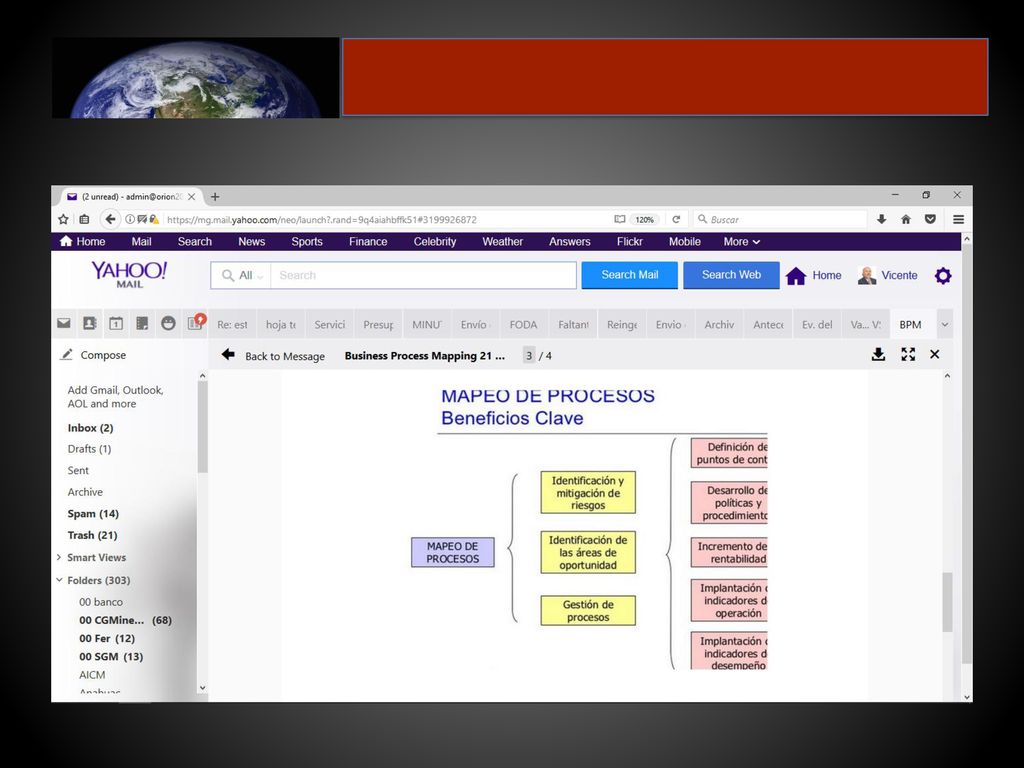Switch to the Archiv tab
Viewport: 1024px width, 768px height.
719,325
